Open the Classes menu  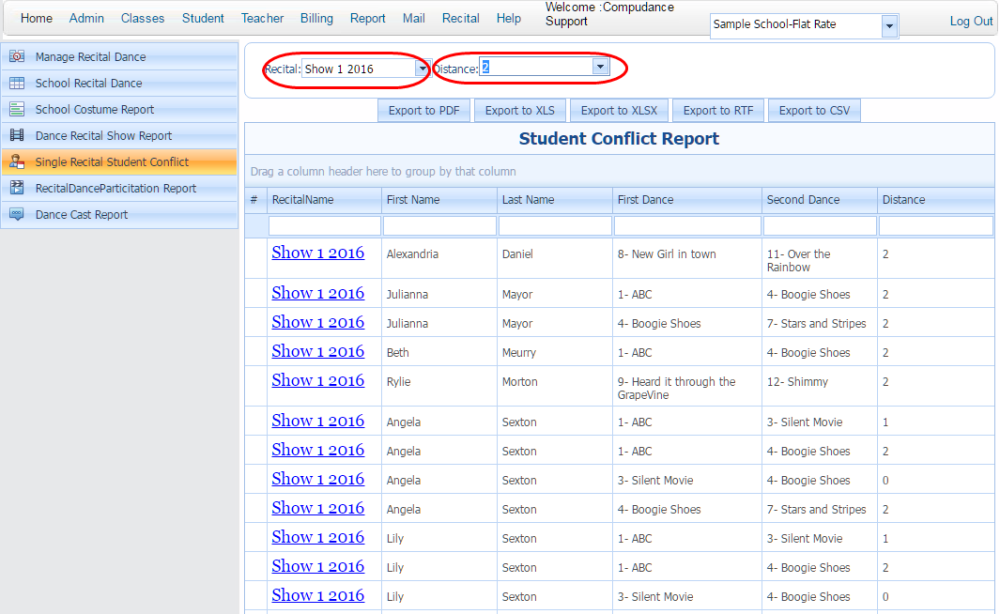pos(142,18)
